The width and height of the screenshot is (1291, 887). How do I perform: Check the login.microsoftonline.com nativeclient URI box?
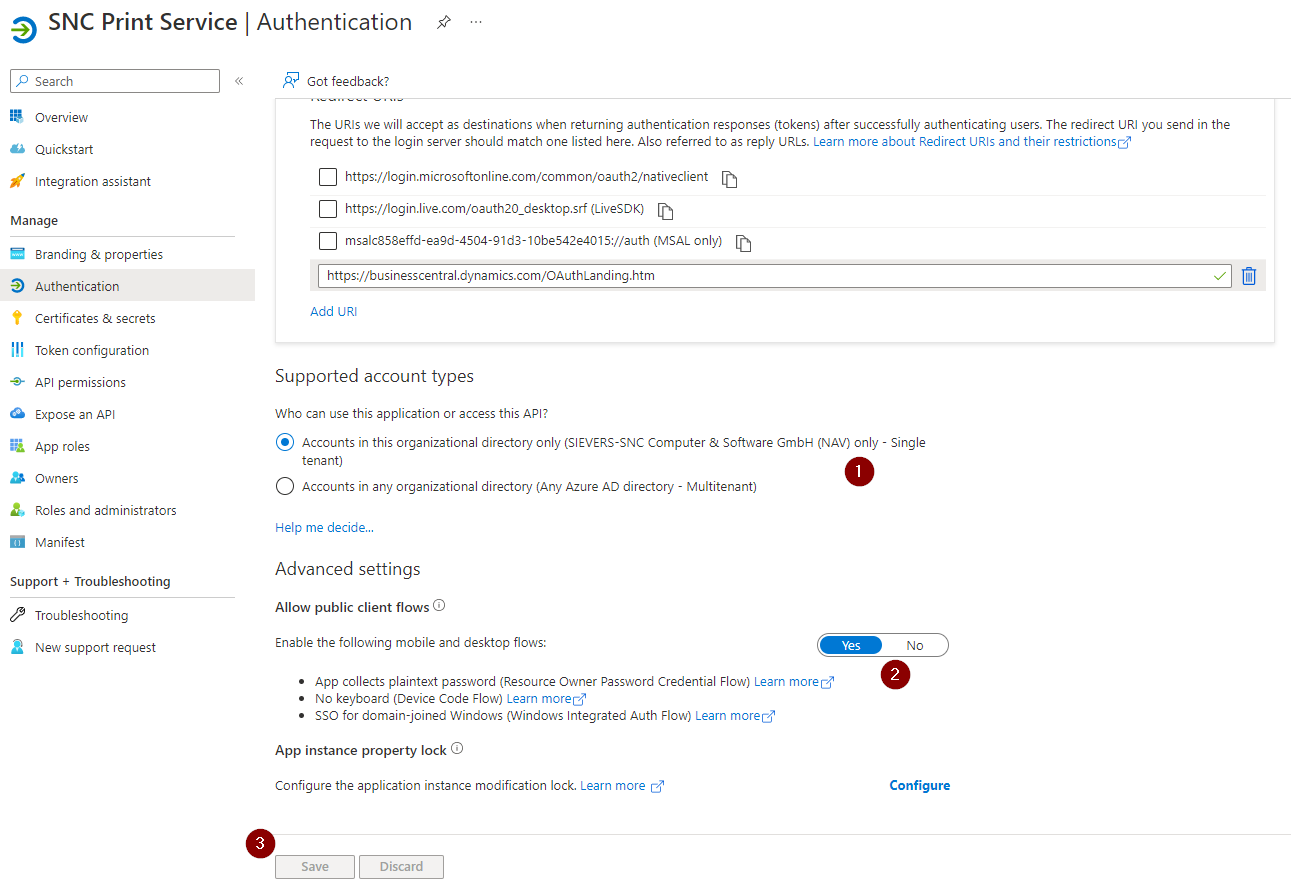click(328, 177)
